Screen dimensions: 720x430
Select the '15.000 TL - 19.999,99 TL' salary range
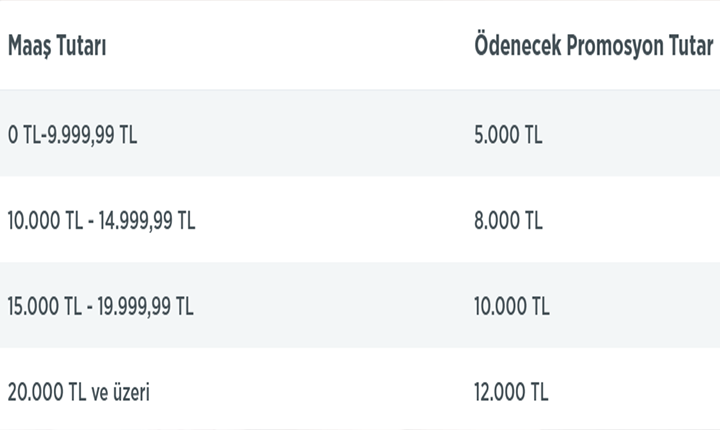click(x=101, y=306)
